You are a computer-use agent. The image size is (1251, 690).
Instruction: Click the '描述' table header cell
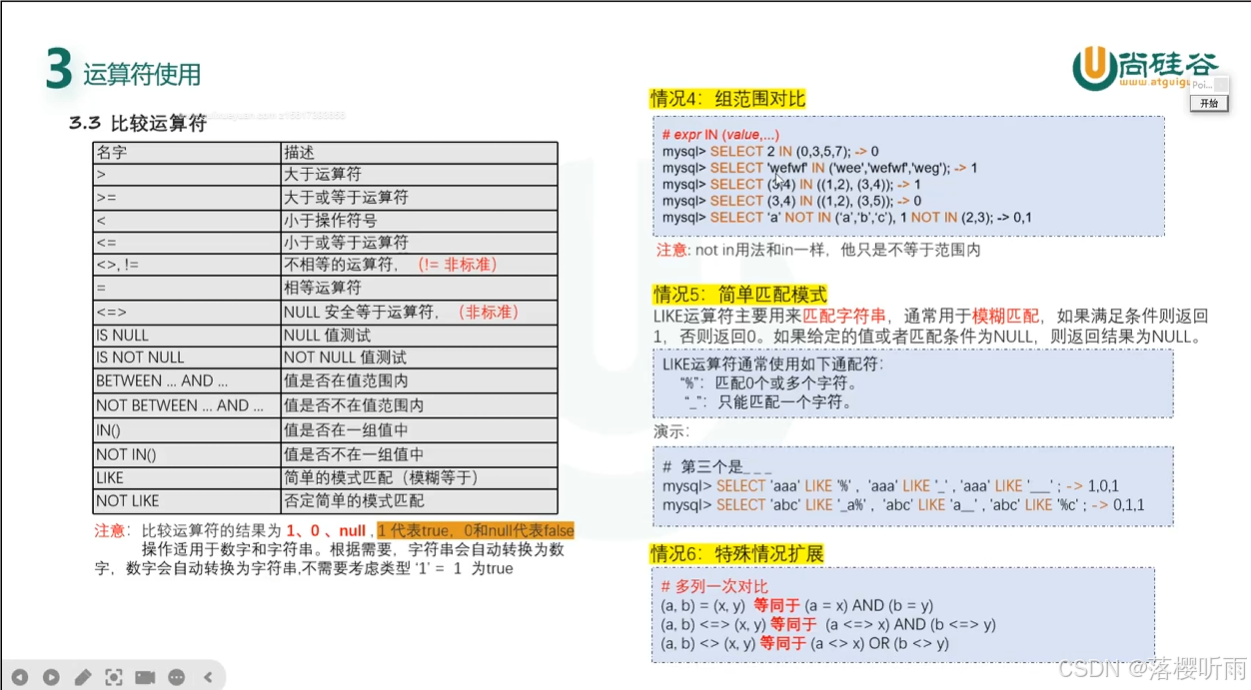click(x=419, y=153)
